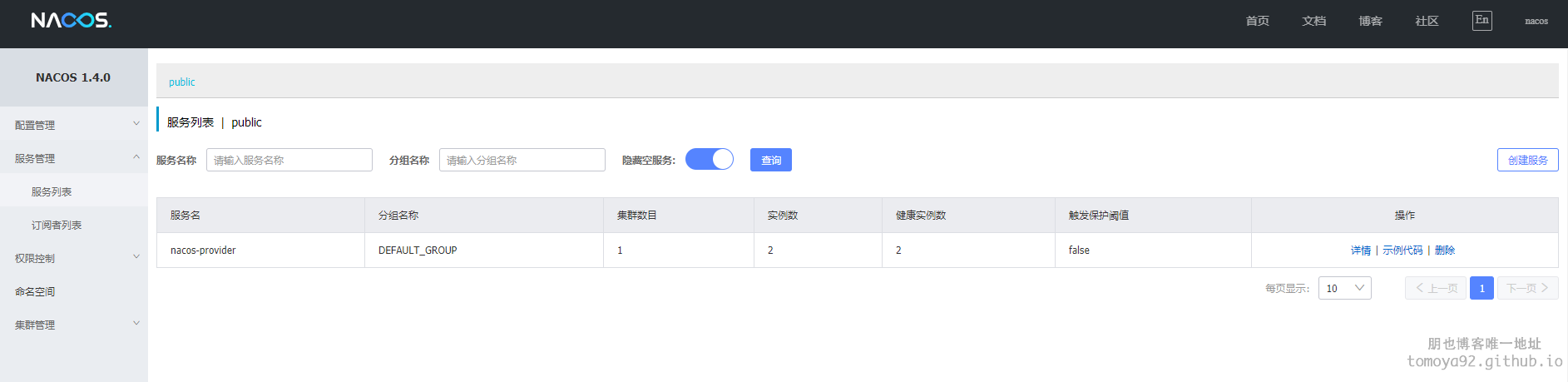Select 权限控制 sidebar menu item

point(74,258)
